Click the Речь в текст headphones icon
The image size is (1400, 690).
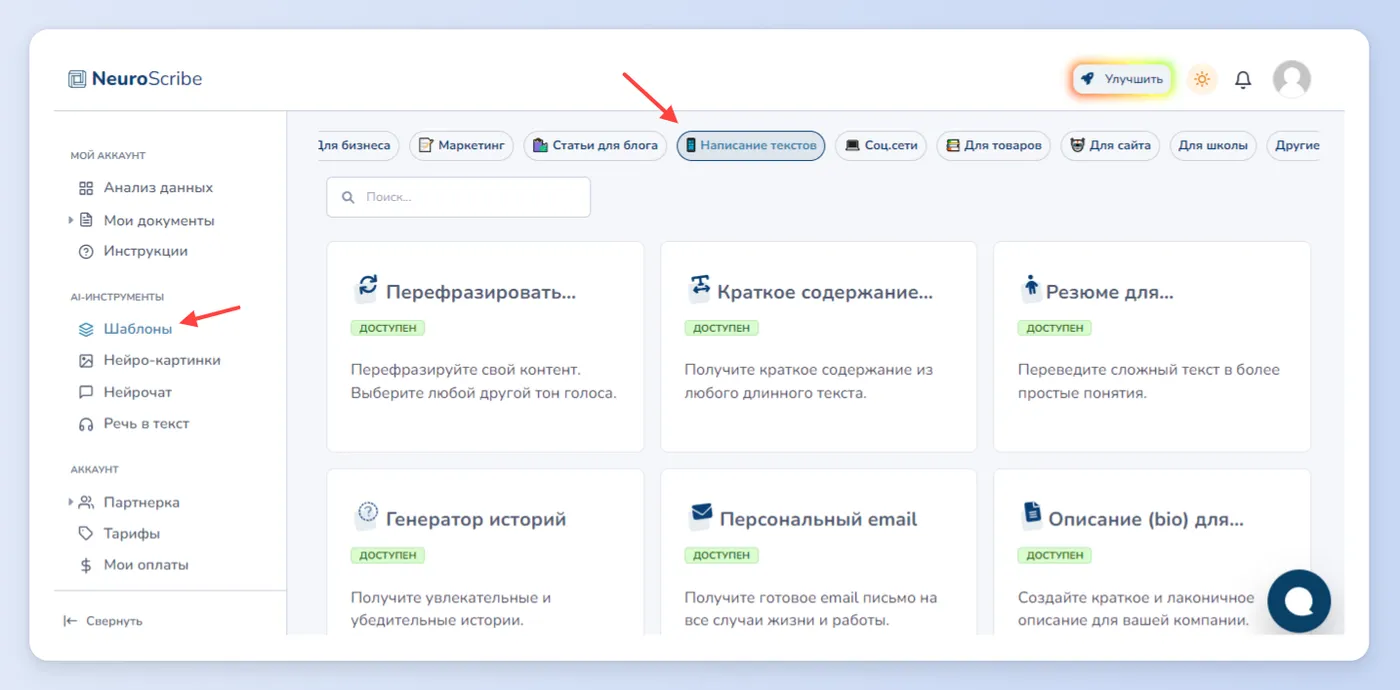[86, 424]
